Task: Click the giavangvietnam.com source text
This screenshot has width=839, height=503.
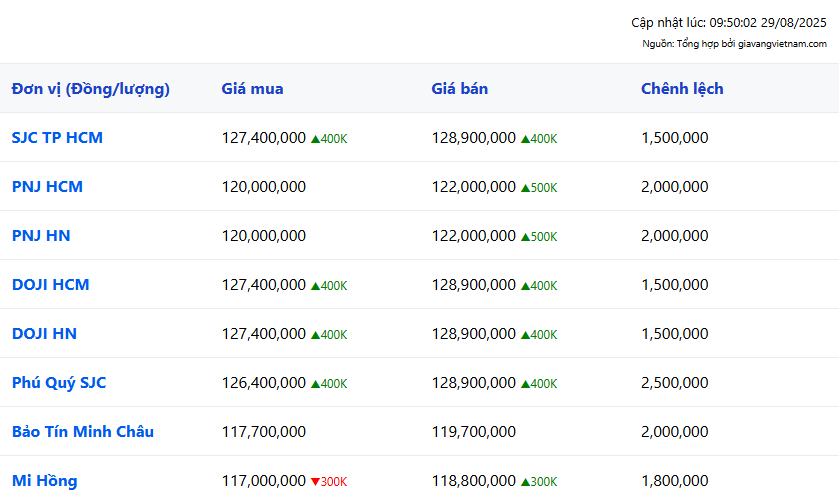Action: click(x=782, y=44)
